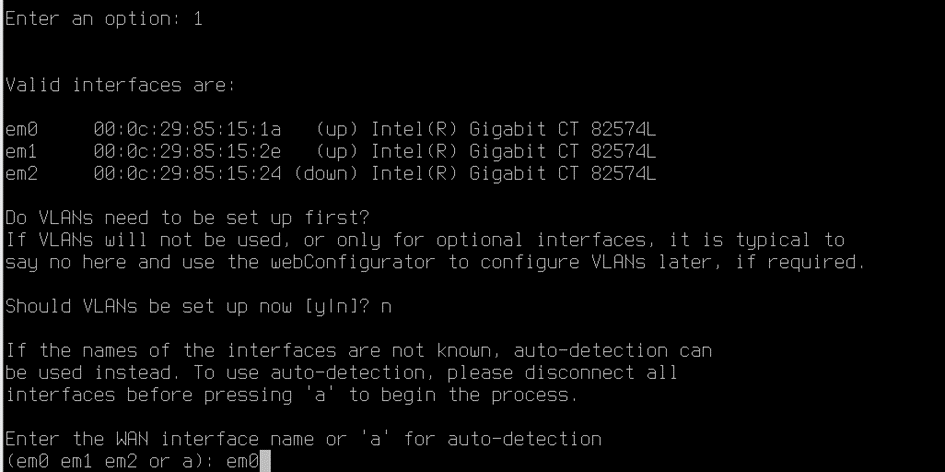Click the 'Enter the WAN interface name' prompt
The image size is (945, 472).
point(159,439)
